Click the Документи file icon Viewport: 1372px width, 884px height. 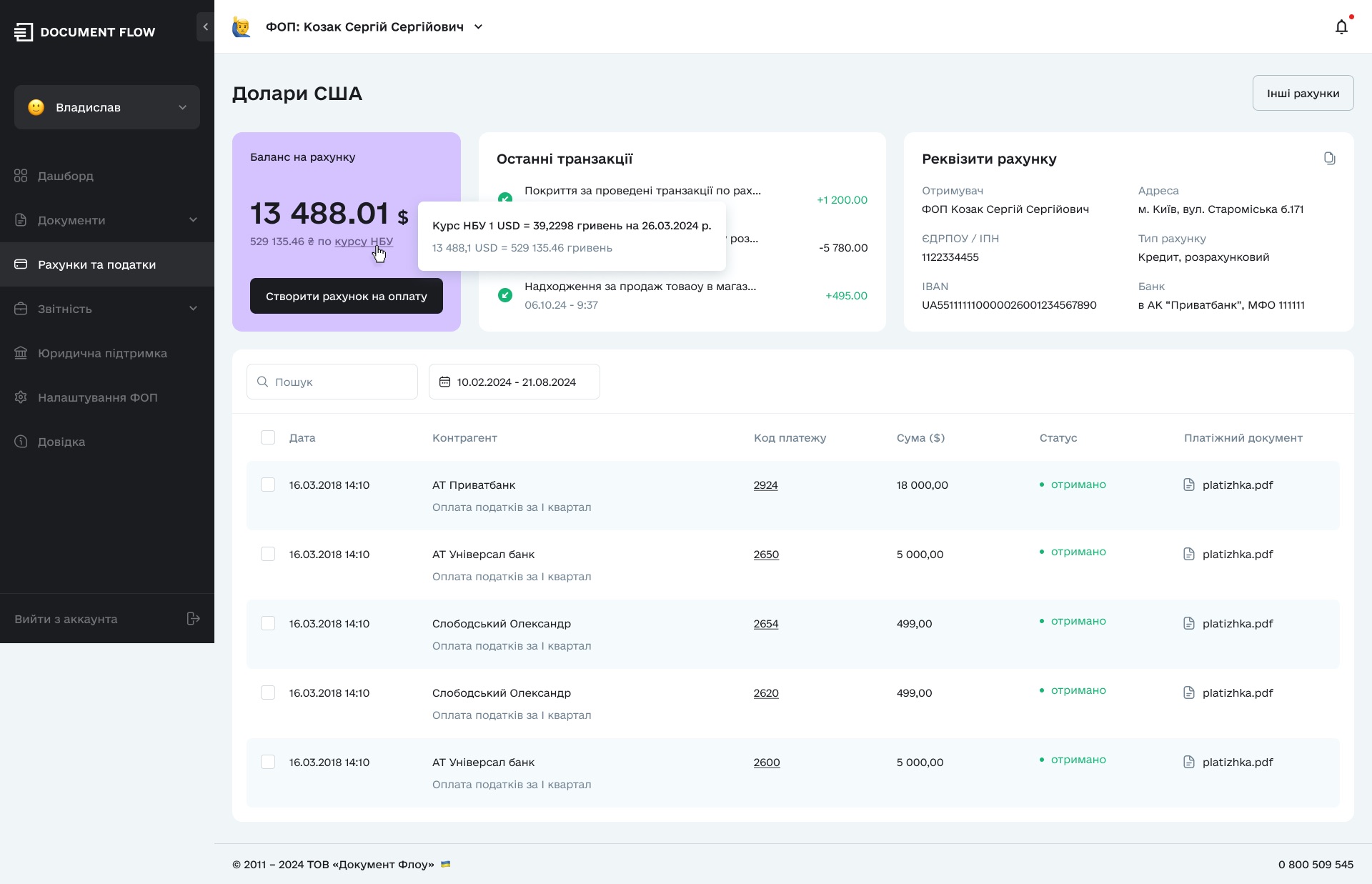click(21, 220)
